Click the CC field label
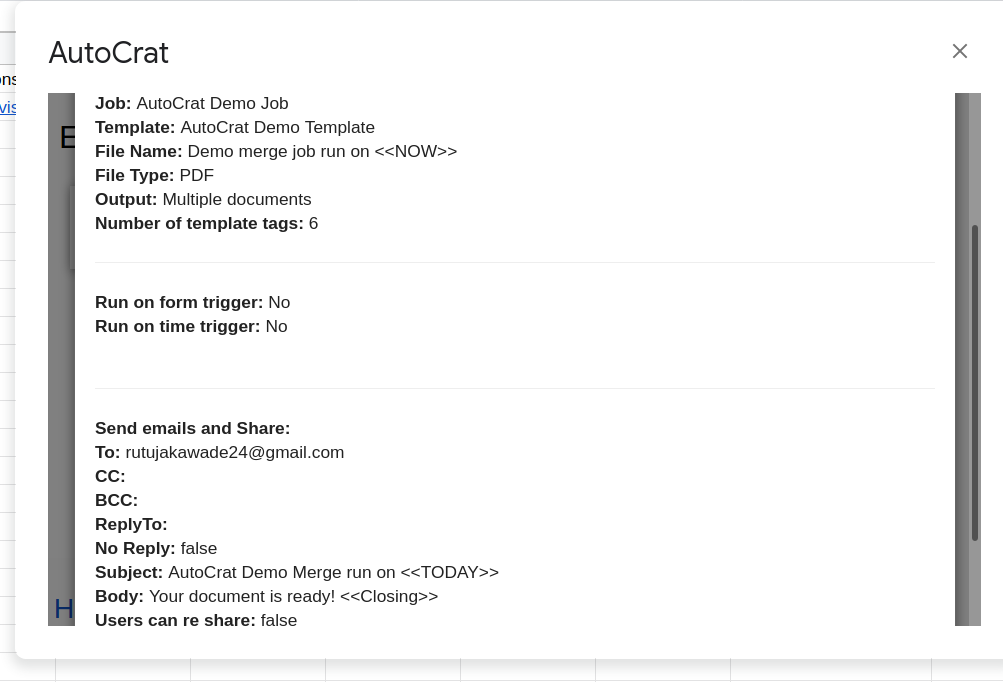The height and width of the screenshot is (682, 1003). point(110,476)
